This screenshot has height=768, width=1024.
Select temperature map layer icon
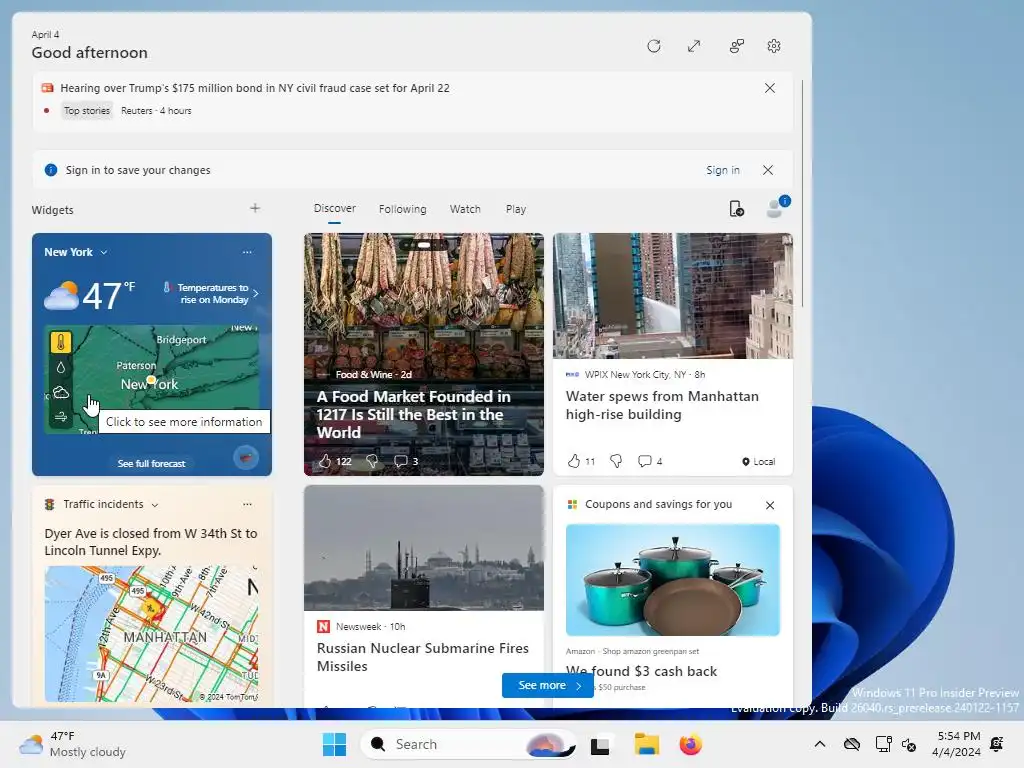pos(61,342)
